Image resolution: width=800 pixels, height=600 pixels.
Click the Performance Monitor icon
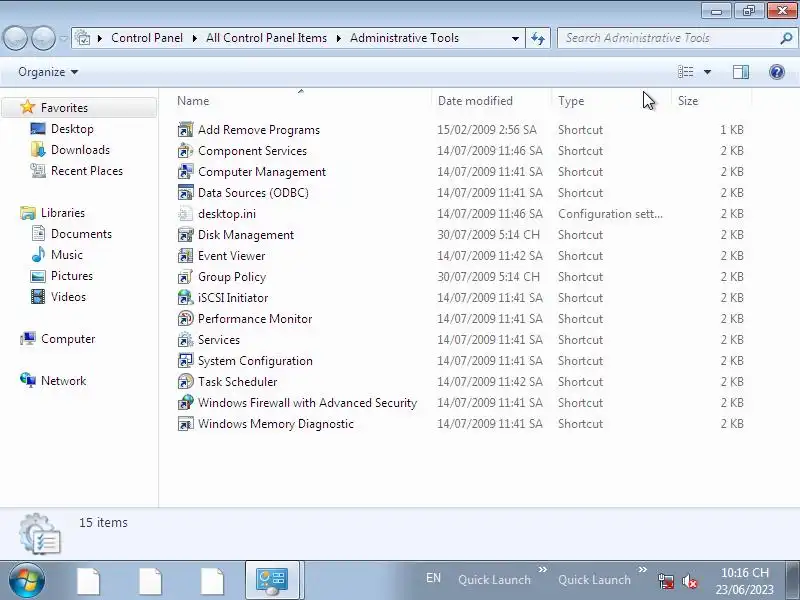click(x=185, y=318)
